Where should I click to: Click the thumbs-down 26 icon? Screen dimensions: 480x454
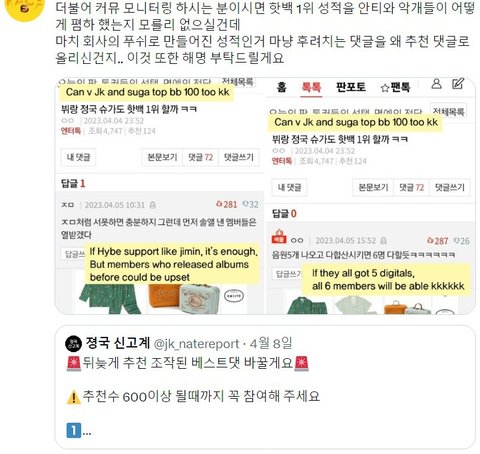(457, 240)
